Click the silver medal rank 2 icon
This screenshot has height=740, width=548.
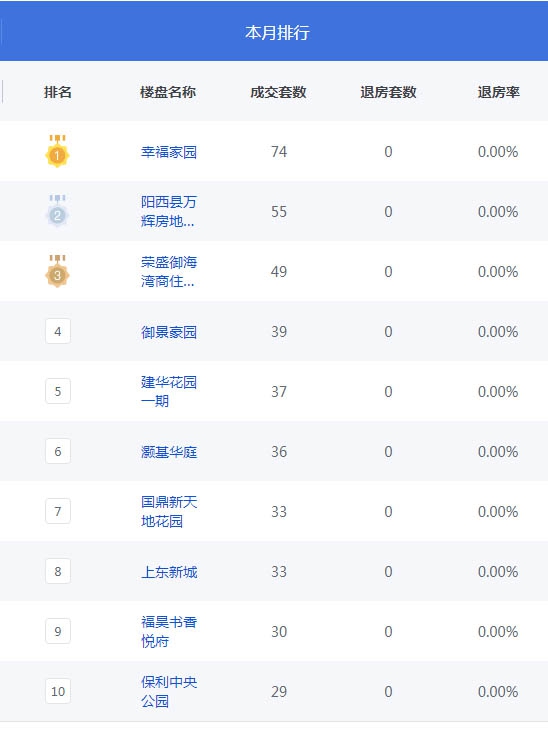click(x=58, y=211)
